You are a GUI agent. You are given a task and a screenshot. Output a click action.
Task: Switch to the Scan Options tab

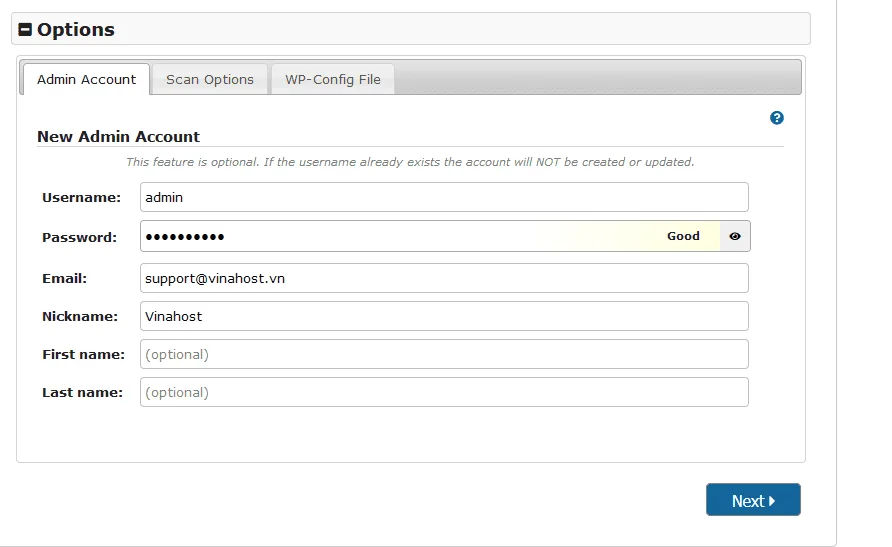tap(210, 80)
